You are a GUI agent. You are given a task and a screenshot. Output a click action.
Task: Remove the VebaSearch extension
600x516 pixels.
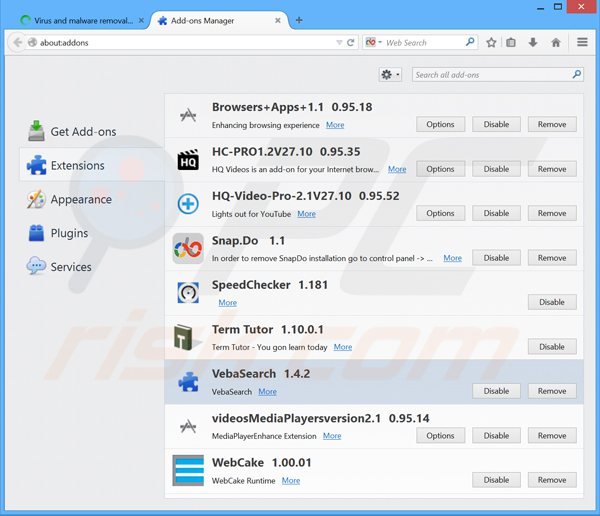point(552,391)
